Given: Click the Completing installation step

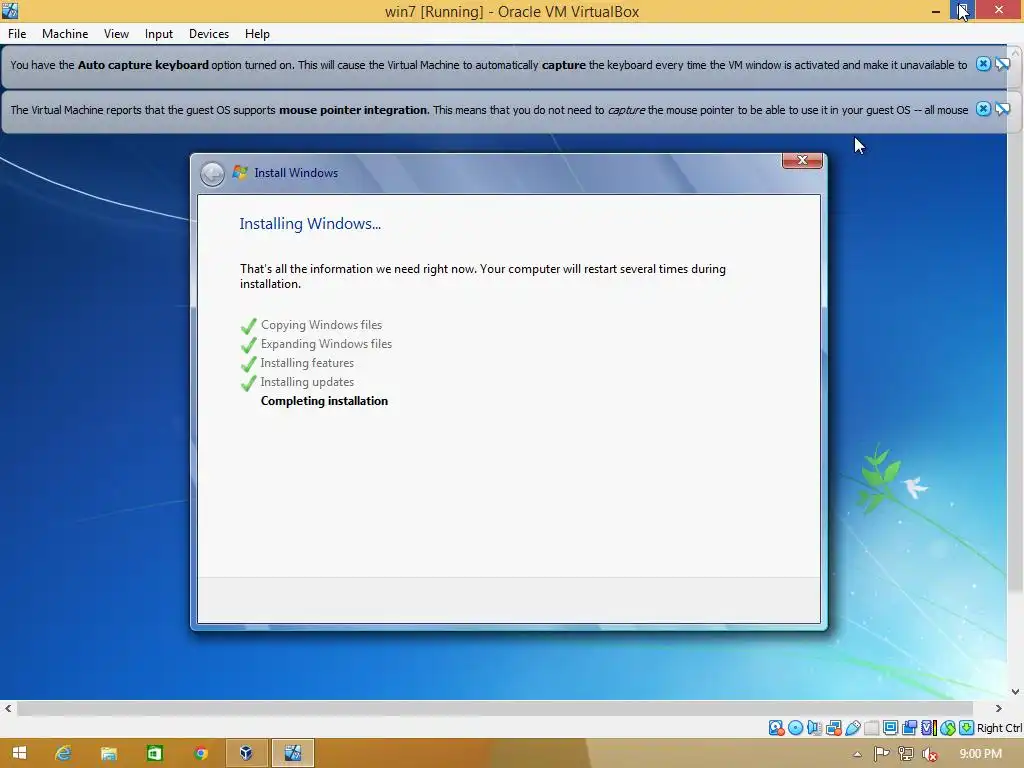Looking at the screenshot, I should click(x=324, y=401).
